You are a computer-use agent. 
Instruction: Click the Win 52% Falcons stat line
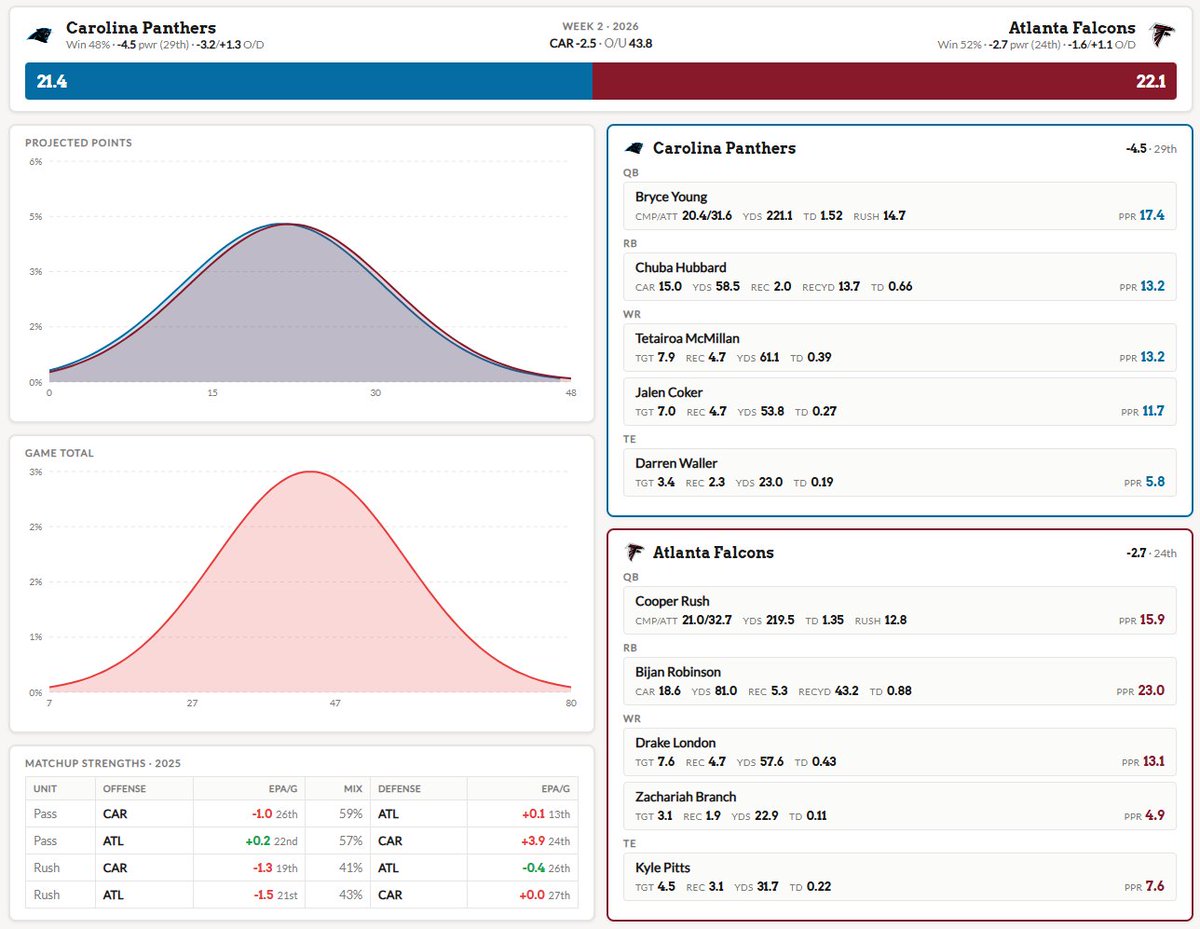click(x=1036, y=45)
